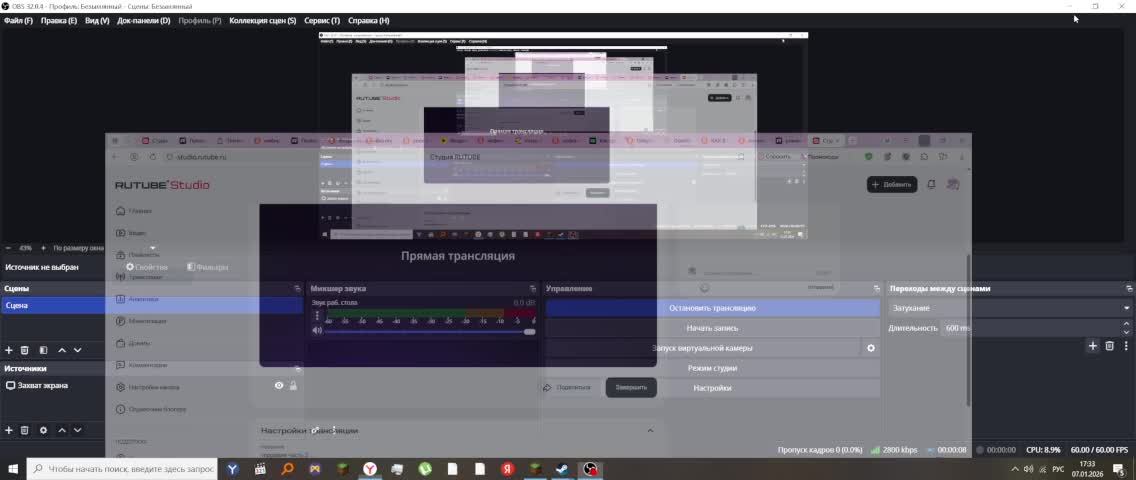1136x480 pixels.
Task: Zoom in preview with plus icon
Action: pyautogui.click(x=43, y=248)
